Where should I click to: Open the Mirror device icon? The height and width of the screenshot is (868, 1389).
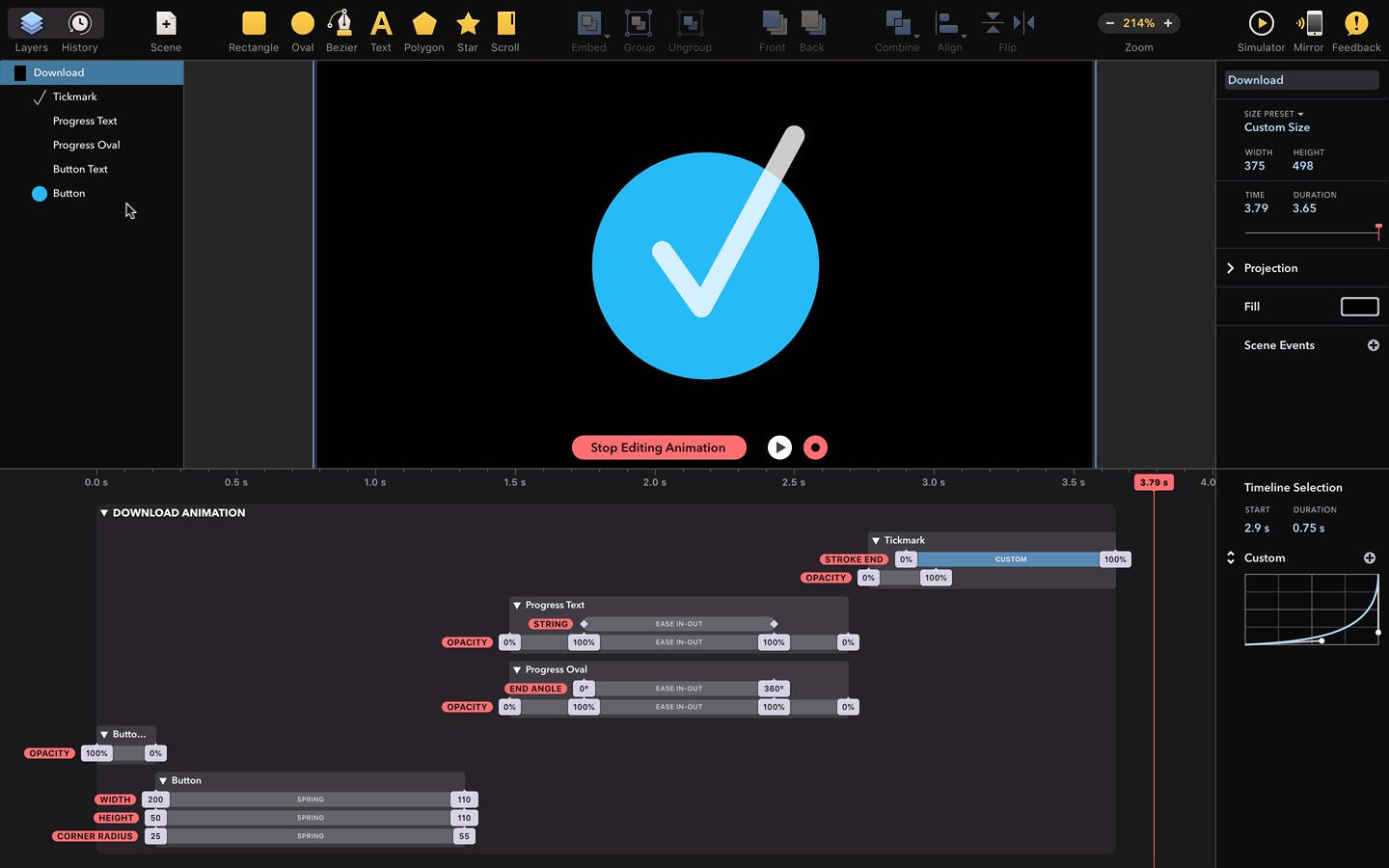[x=1309, y=31]
